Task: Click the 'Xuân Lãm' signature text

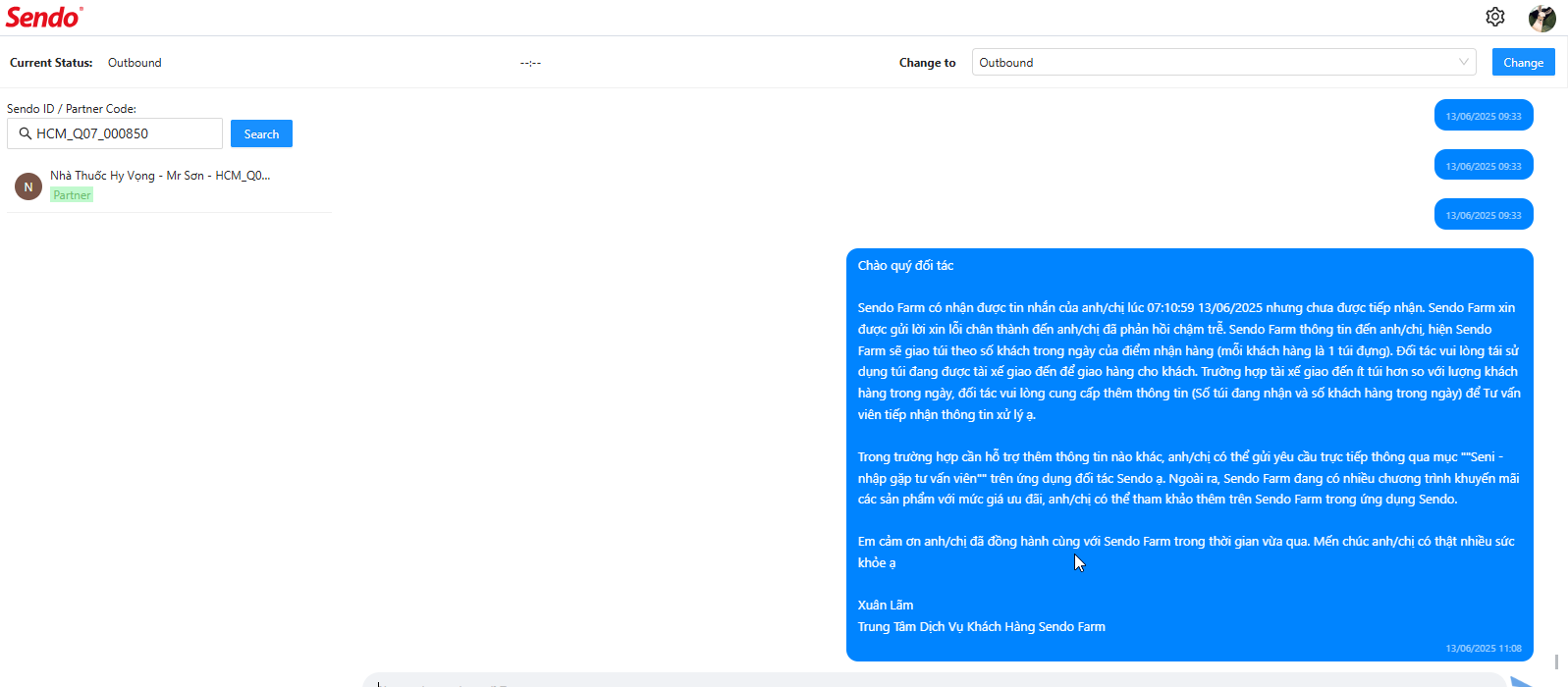Action: click(x=886, y=606)
